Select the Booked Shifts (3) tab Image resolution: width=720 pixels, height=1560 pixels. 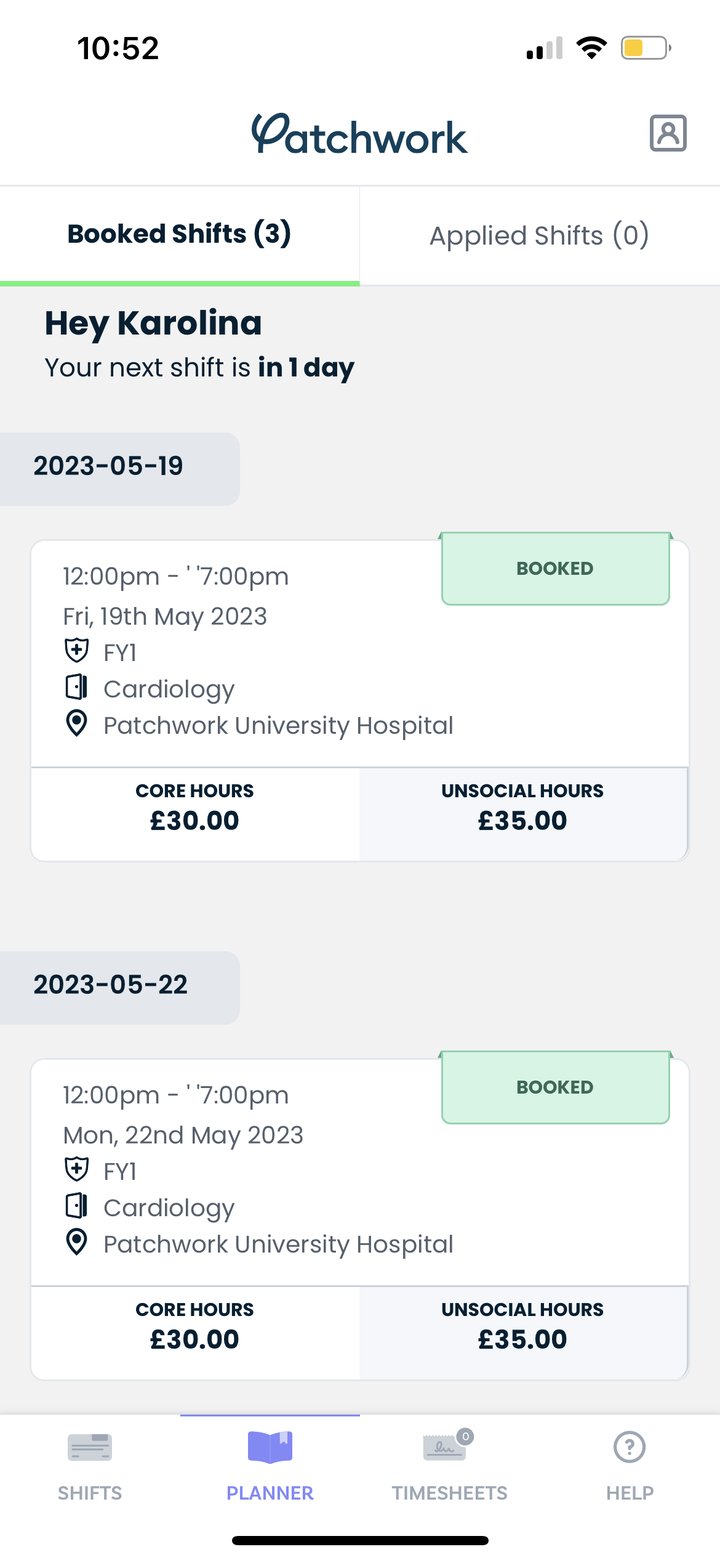coord(179,234)
